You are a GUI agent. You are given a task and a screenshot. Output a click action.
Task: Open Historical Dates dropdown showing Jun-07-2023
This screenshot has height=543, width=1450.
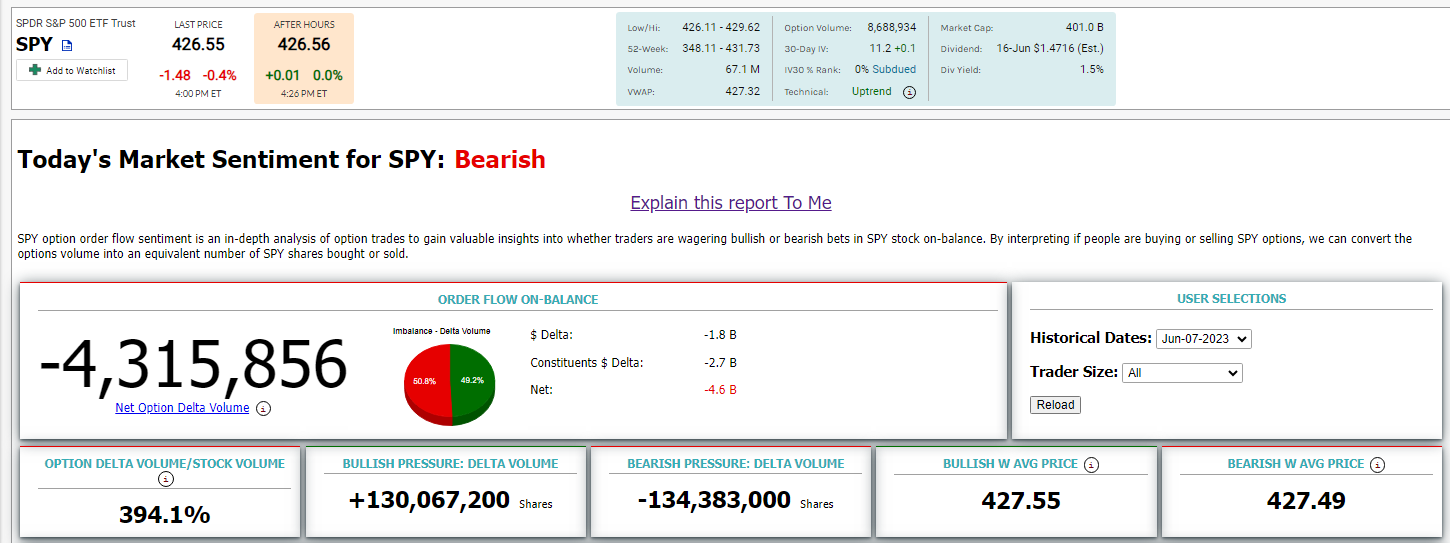pos(1204,339)
